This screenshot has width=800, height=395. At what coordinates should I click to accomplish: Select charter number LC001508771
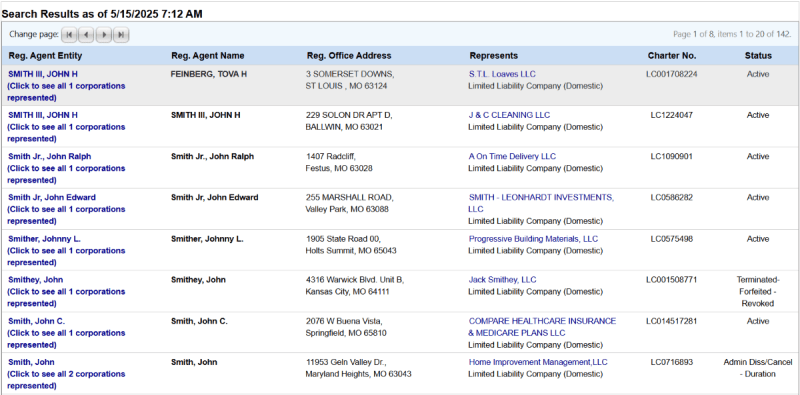point(671,280)
